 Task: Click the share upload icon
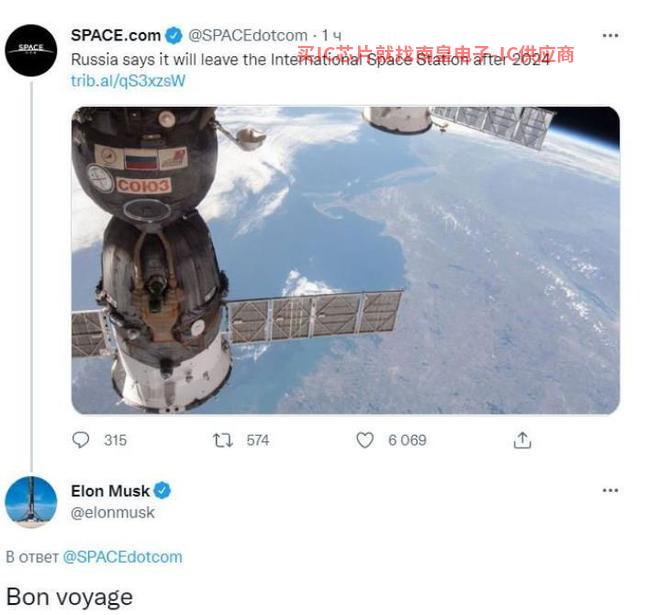click(x=522, y=440)
